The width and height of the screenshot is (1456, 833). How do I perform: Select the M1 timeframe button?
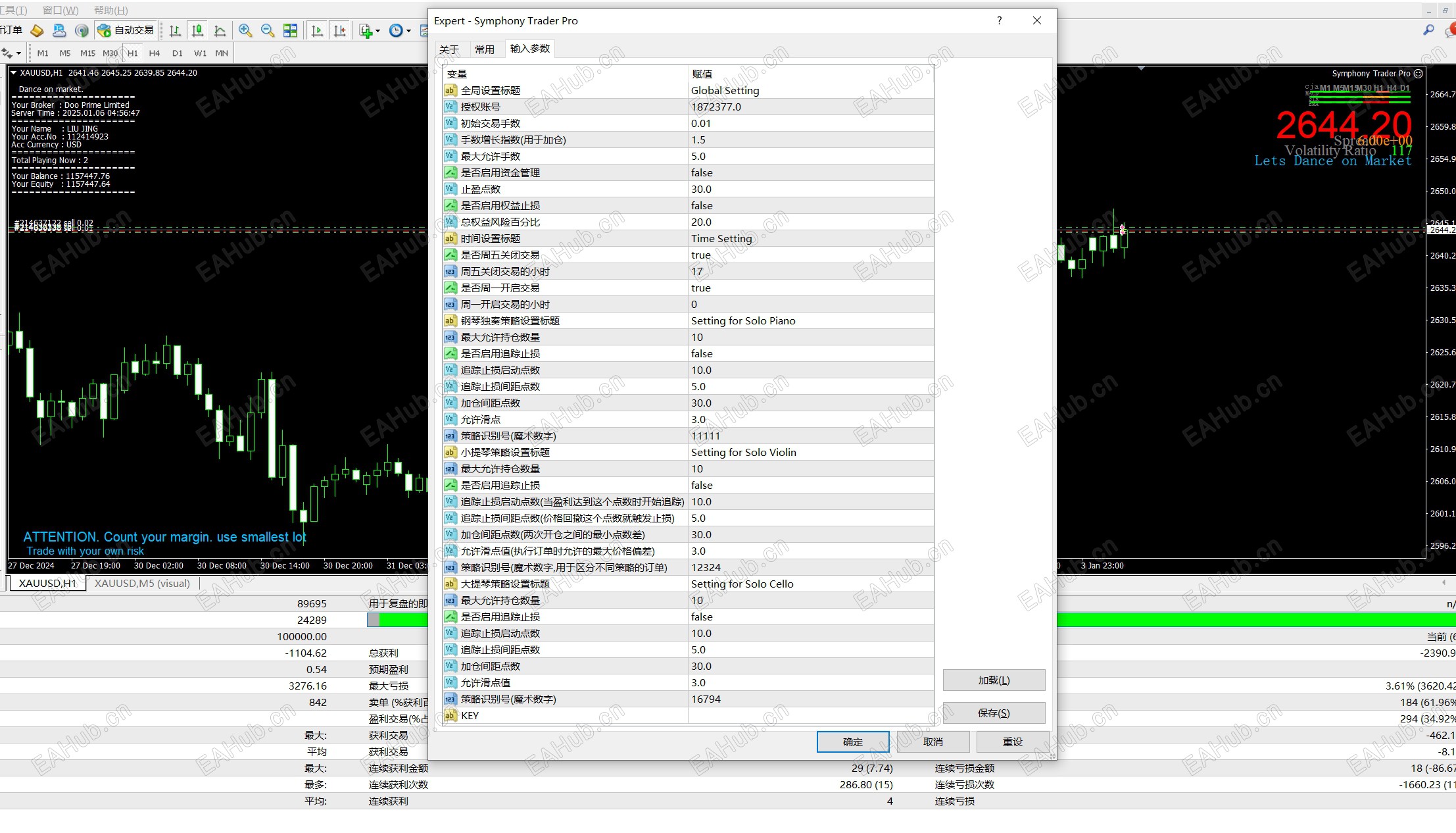43,53
